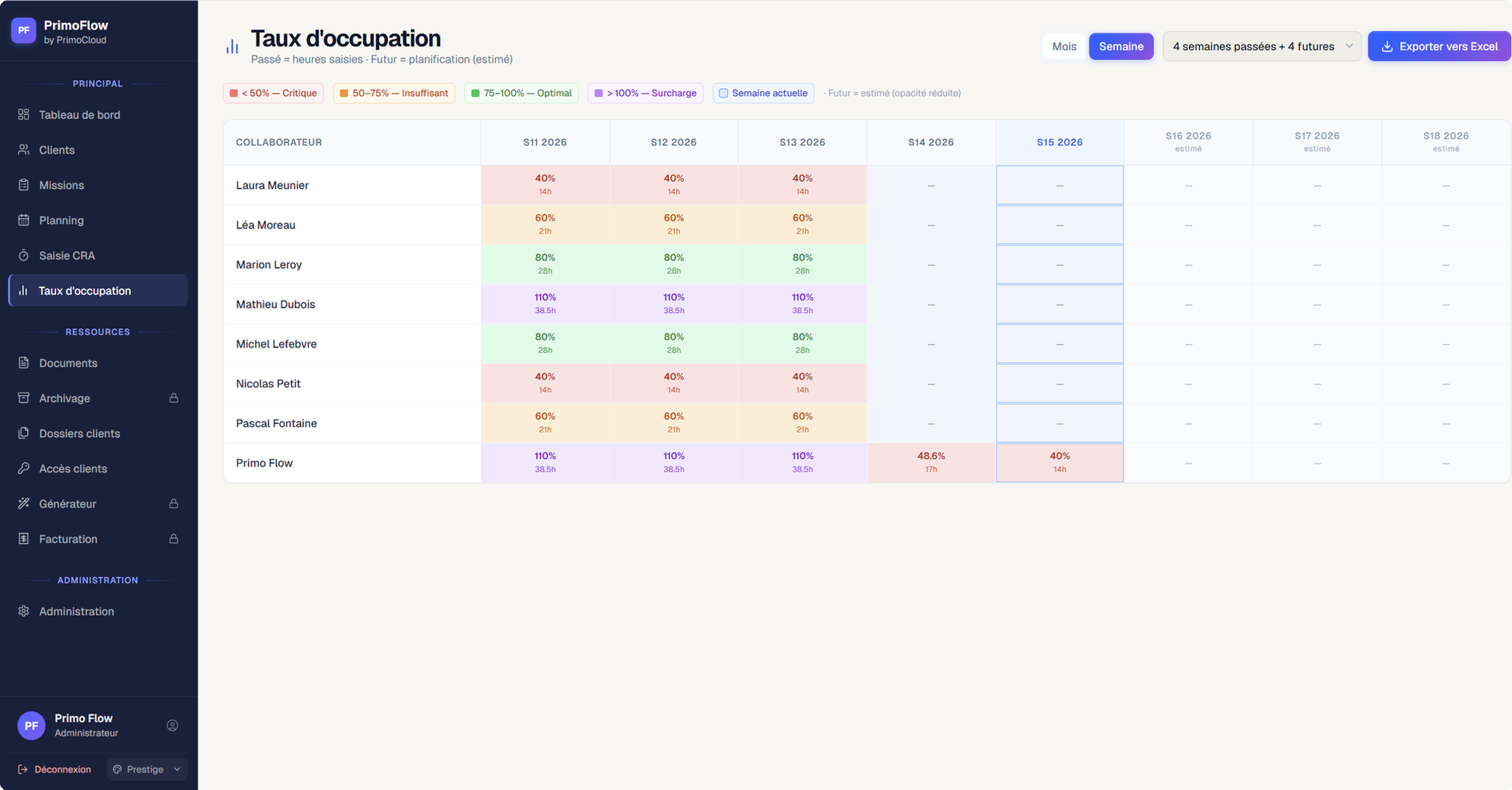Click the Accès clients key icon
1512x790 pixels.
[23, 469]
